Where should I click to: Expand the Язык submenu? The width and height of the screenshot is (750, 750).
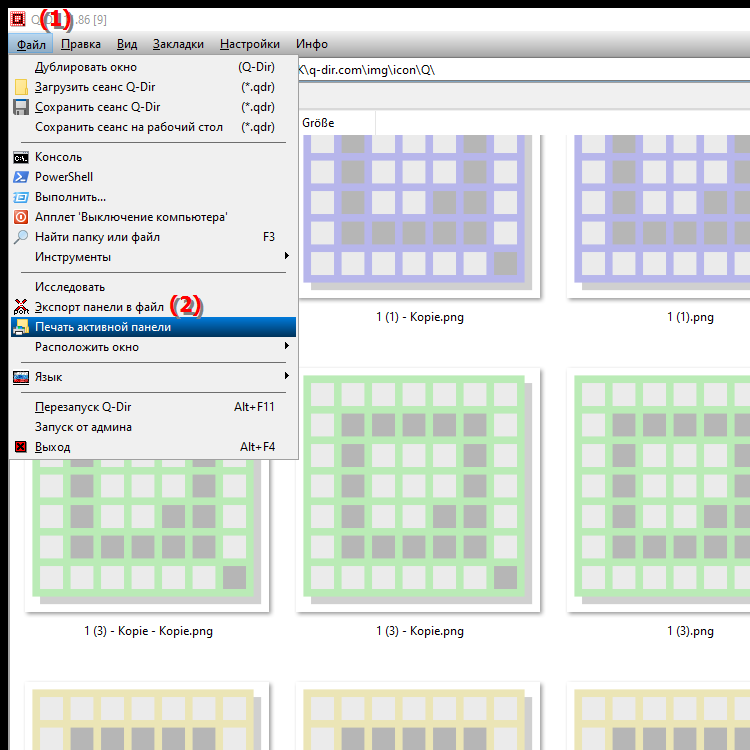153,377
